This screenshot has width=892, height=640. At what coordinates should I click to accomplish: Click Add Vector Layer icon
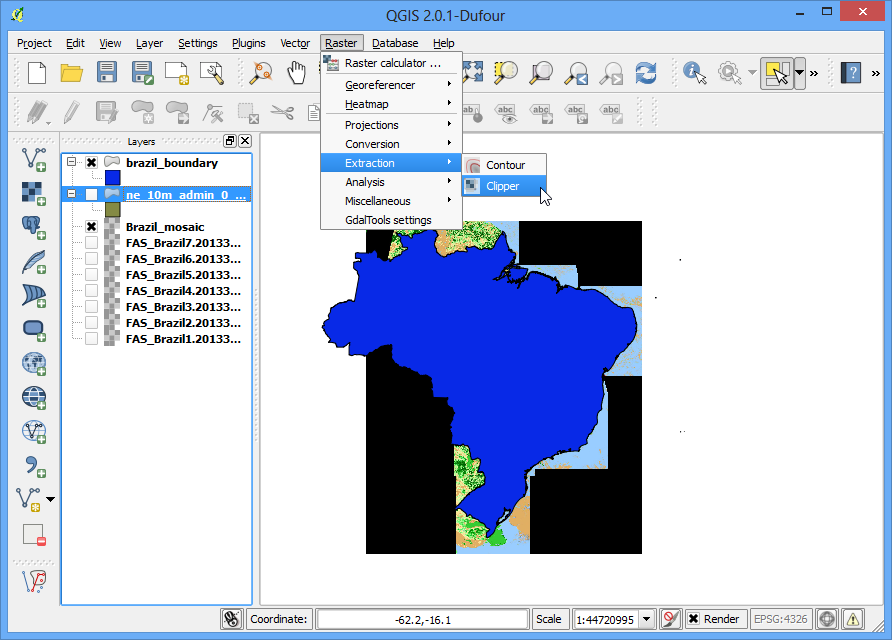tap(34, 159)
